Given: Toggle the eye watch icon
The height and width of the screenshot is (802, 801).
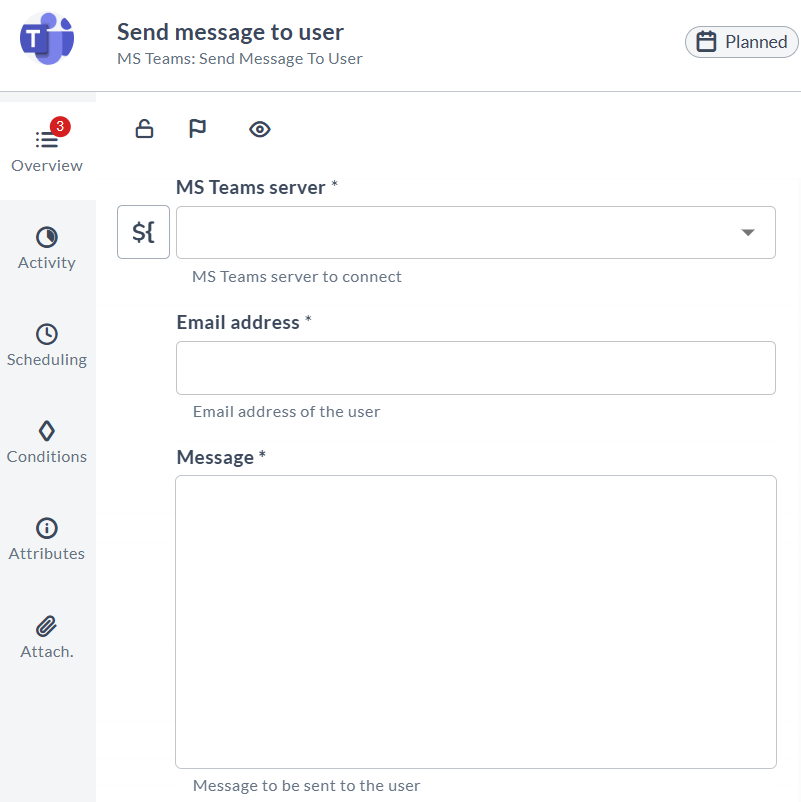Looking at the screenshot, I should tap(260, 129).
